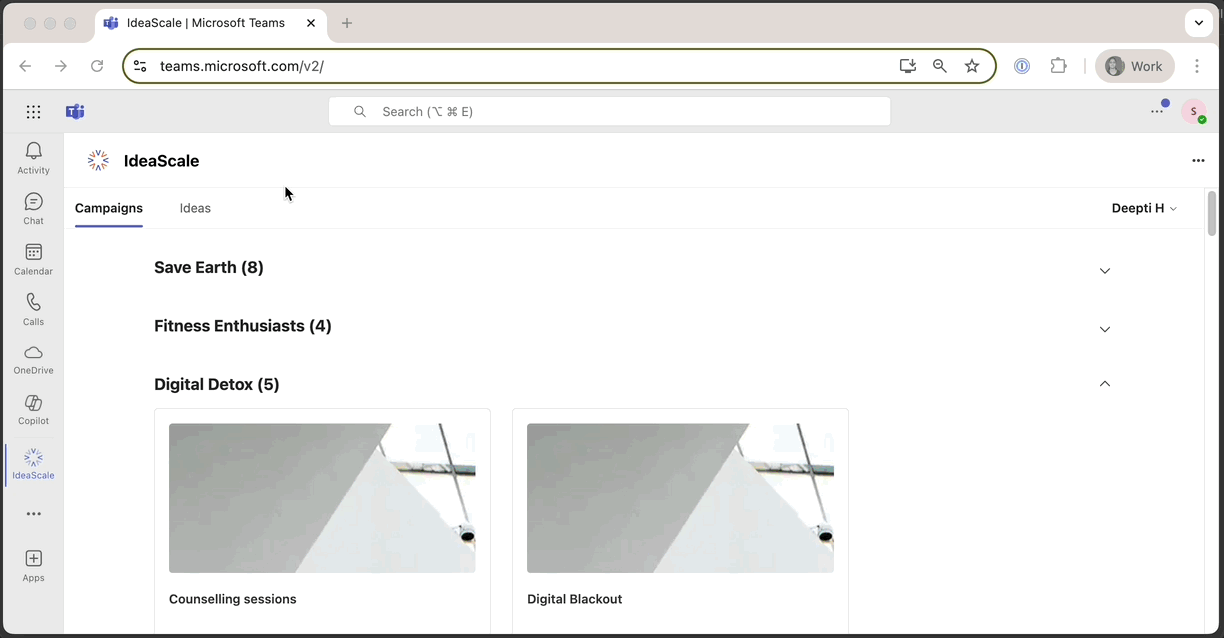Image resolution: width=1224 pixels, height=638 pixels.
Task: Open IdeaScale app more options menu
Action: 1198,161
